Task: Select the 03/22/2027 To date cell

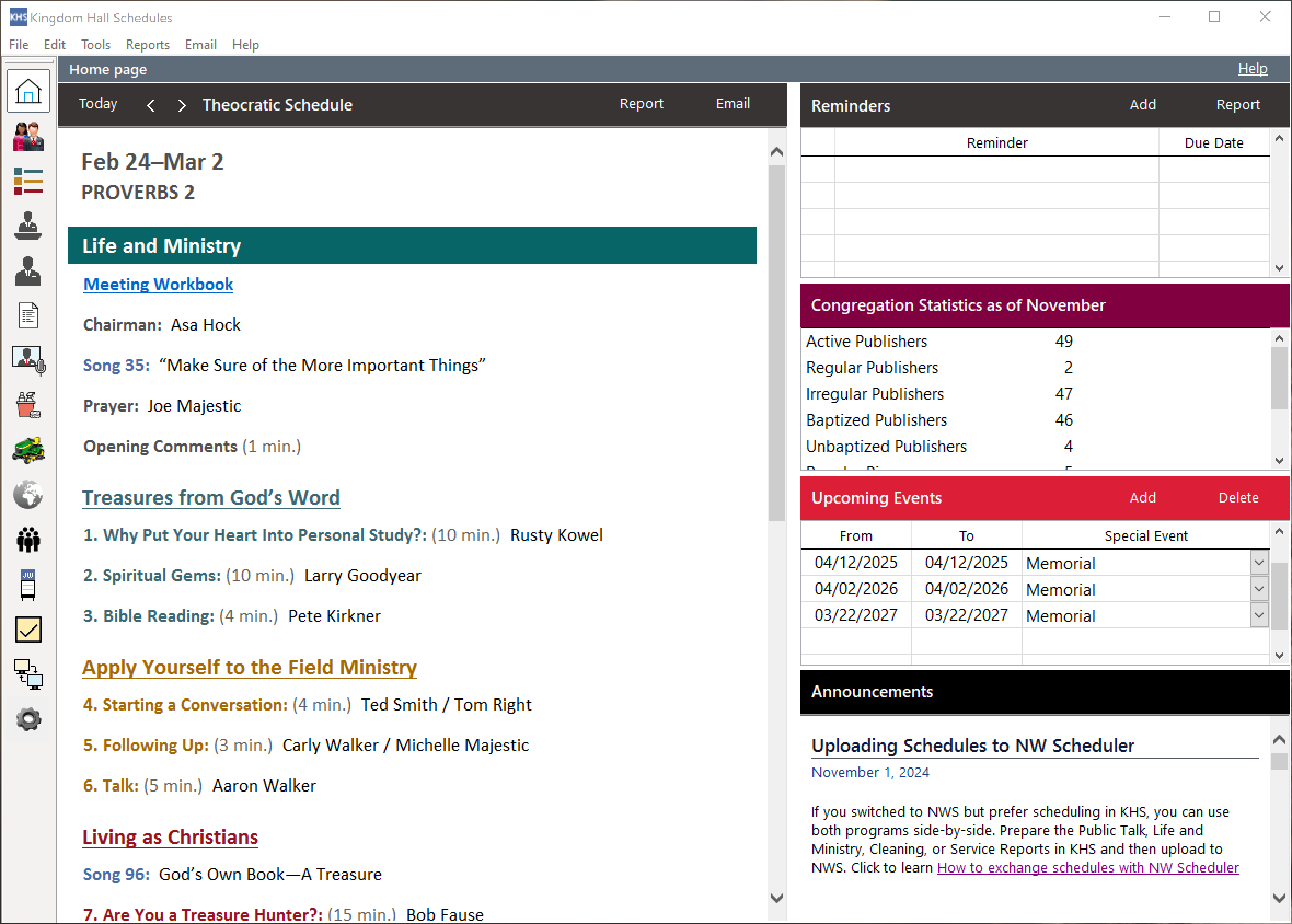Action: pos(967,615)
